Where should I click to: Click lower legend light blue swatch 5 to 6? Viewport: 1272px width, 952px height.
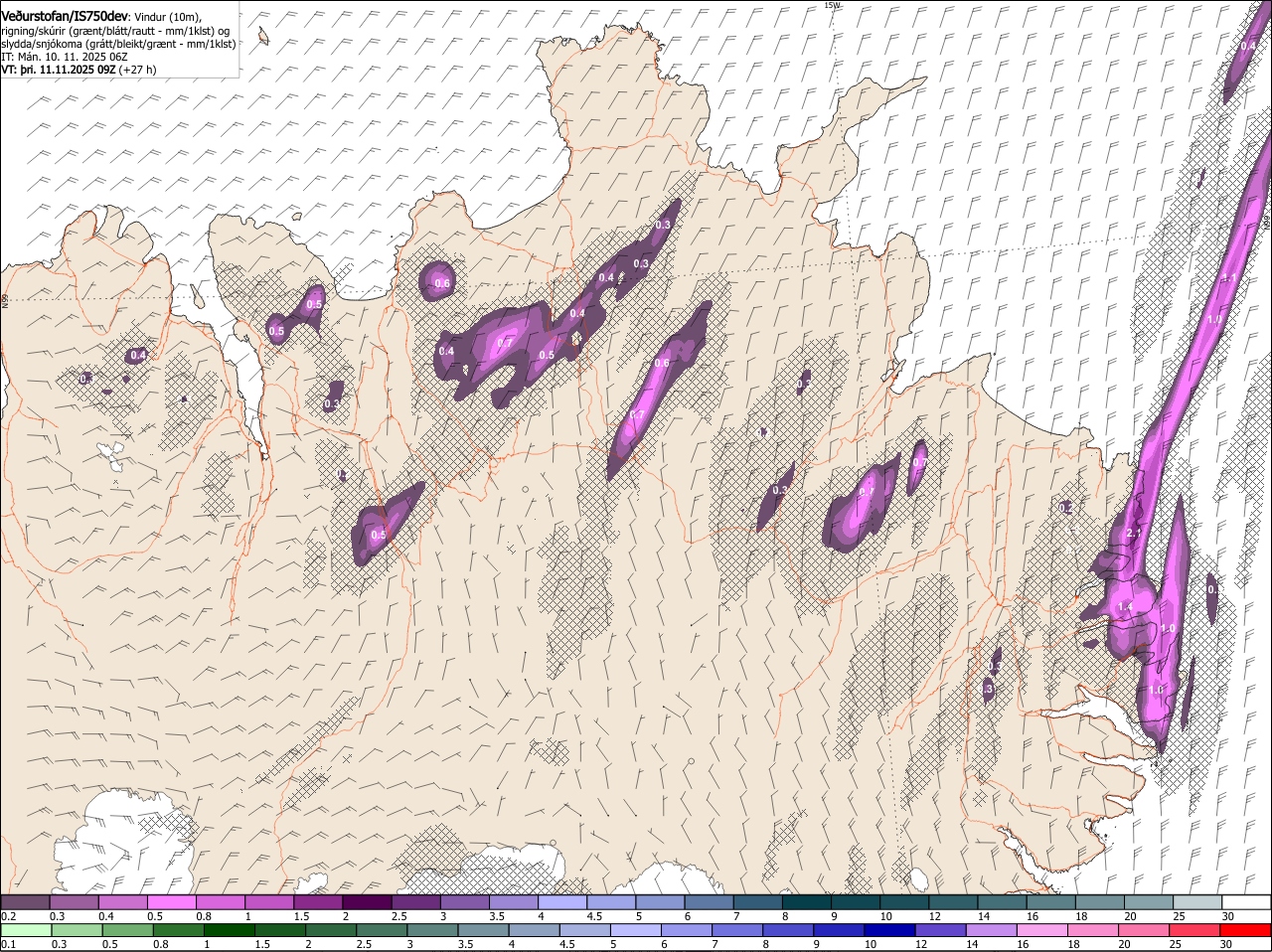(635, 930)
